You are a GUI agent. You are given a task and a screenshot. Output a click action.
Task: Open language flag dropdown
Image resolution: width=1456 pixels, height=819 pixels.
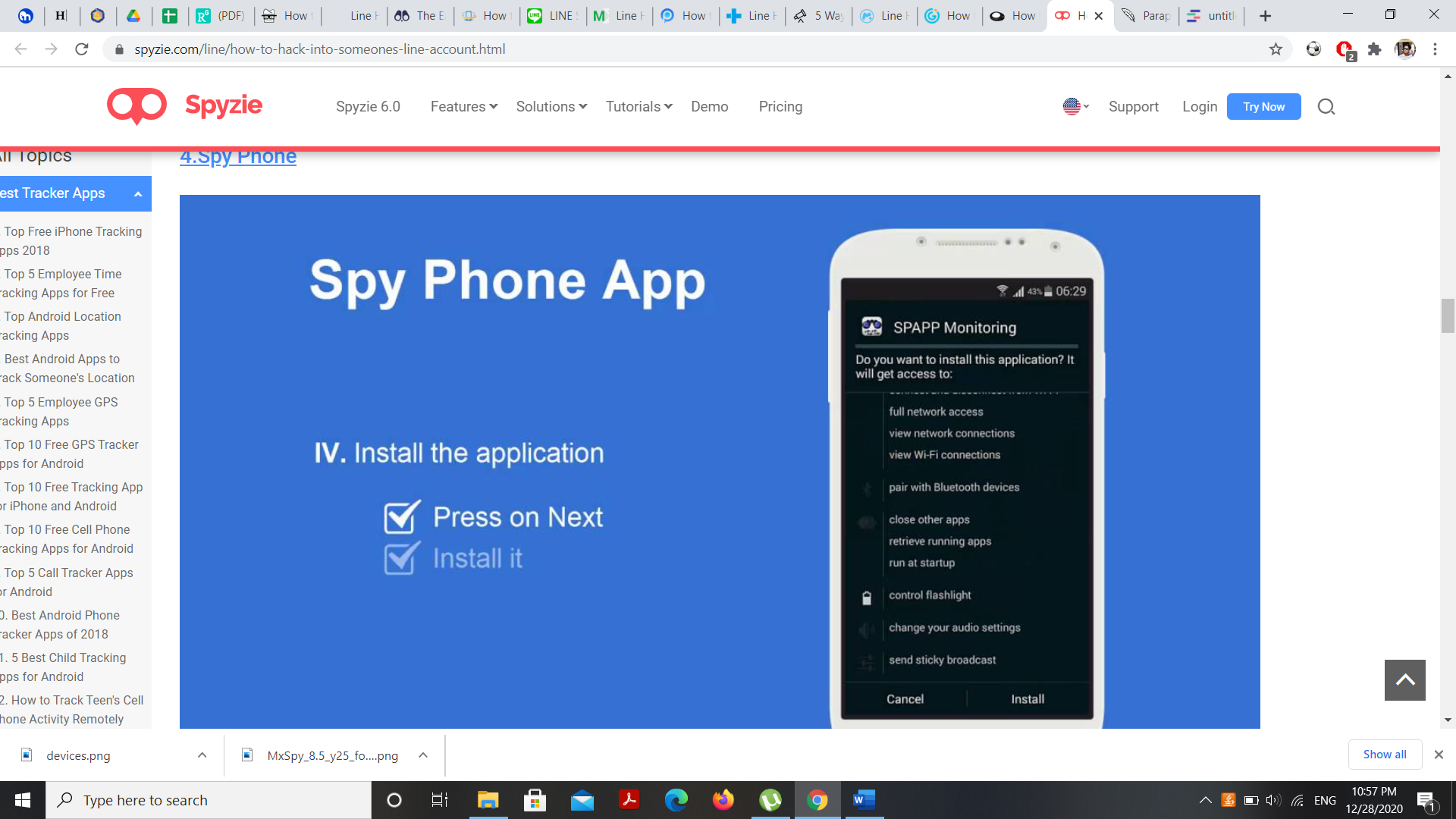tap(1075, 107)
